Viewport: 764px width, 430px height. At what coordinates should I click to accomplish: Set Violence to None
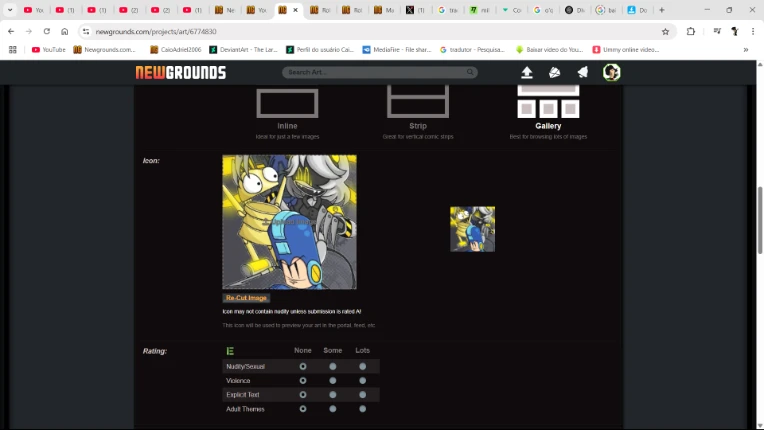[x=303, y=380]
